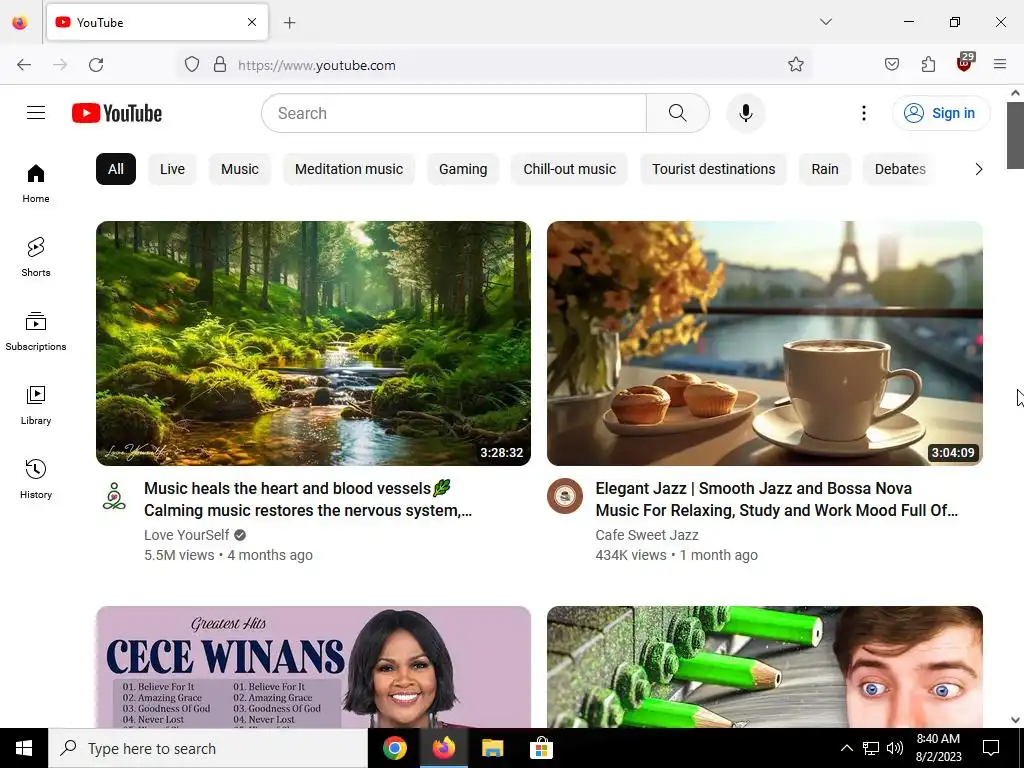Open the tracking protection shield icon

click(191, 65)
